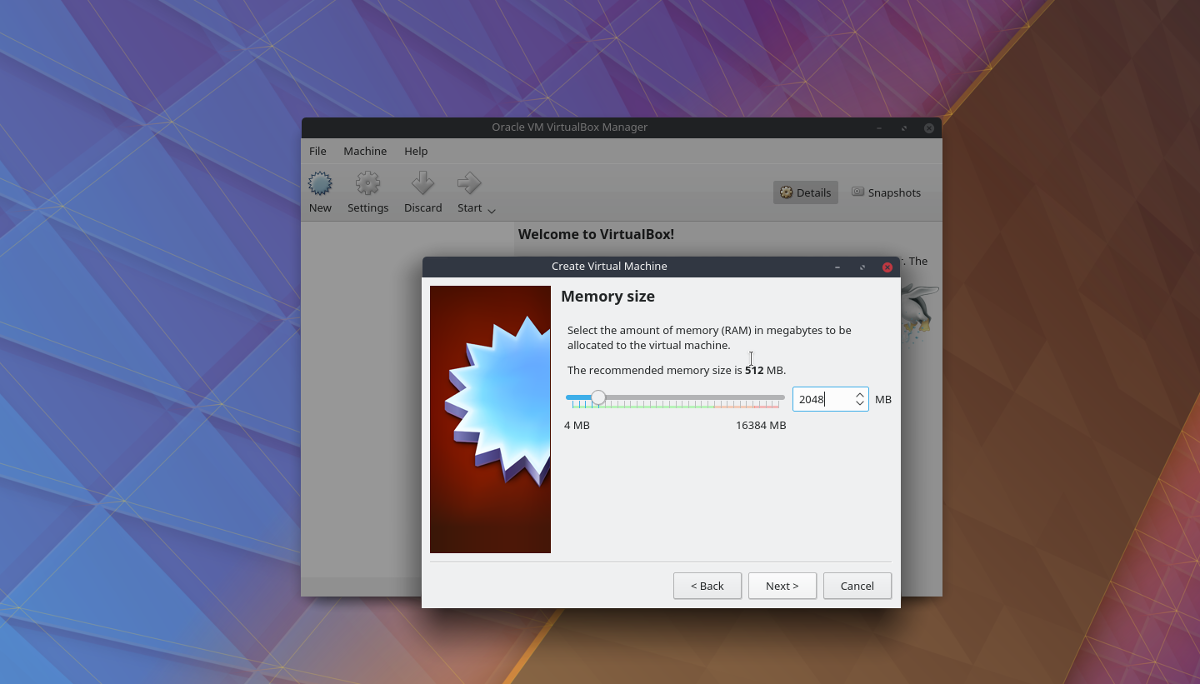Click the '4 MB' minimum label
The image size is (1200, 684).
pyautogui.click(x=577, y=425)
